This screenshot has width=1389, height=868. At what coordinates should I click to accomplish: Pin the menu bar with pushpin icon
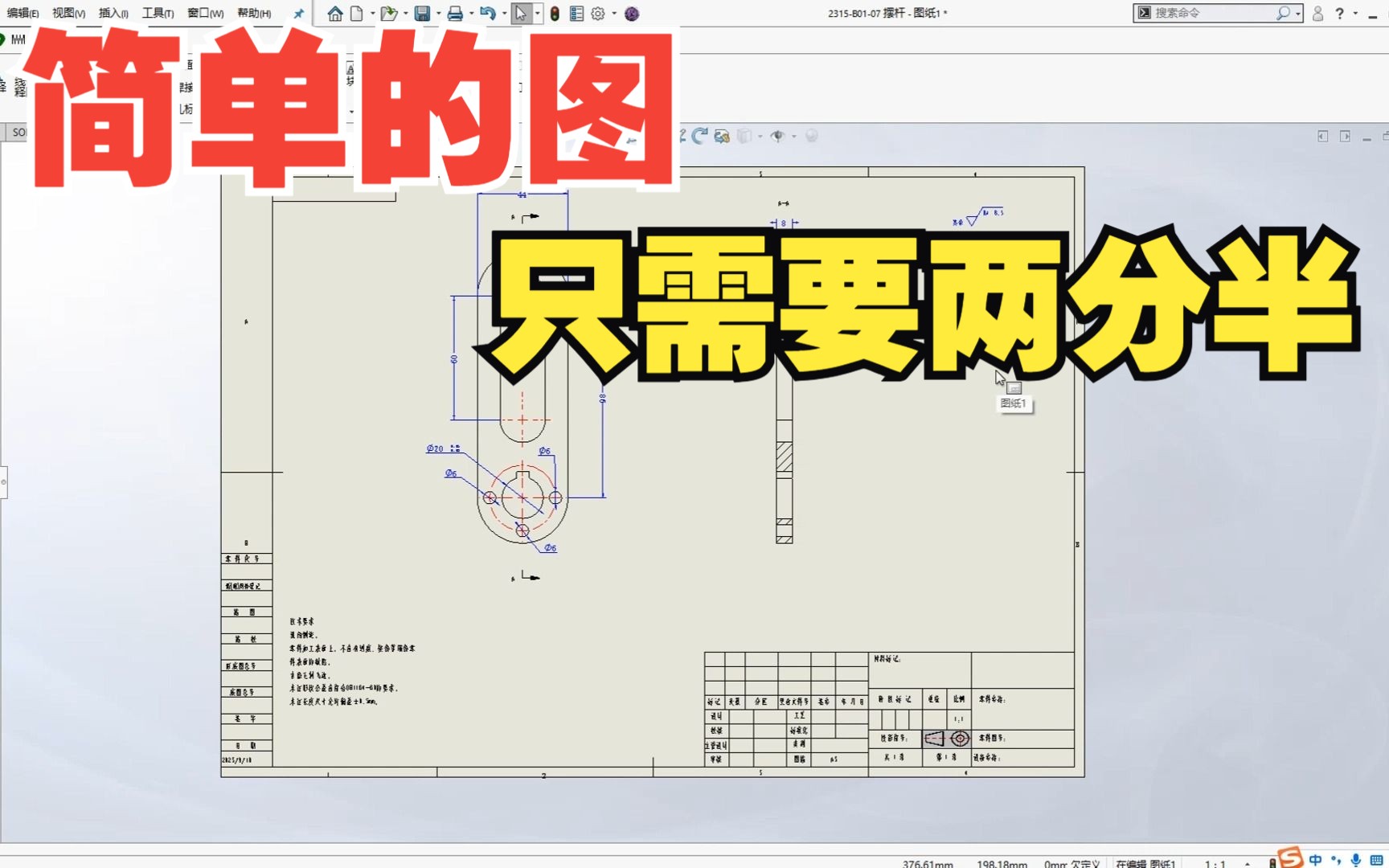(x=298, y=14)
